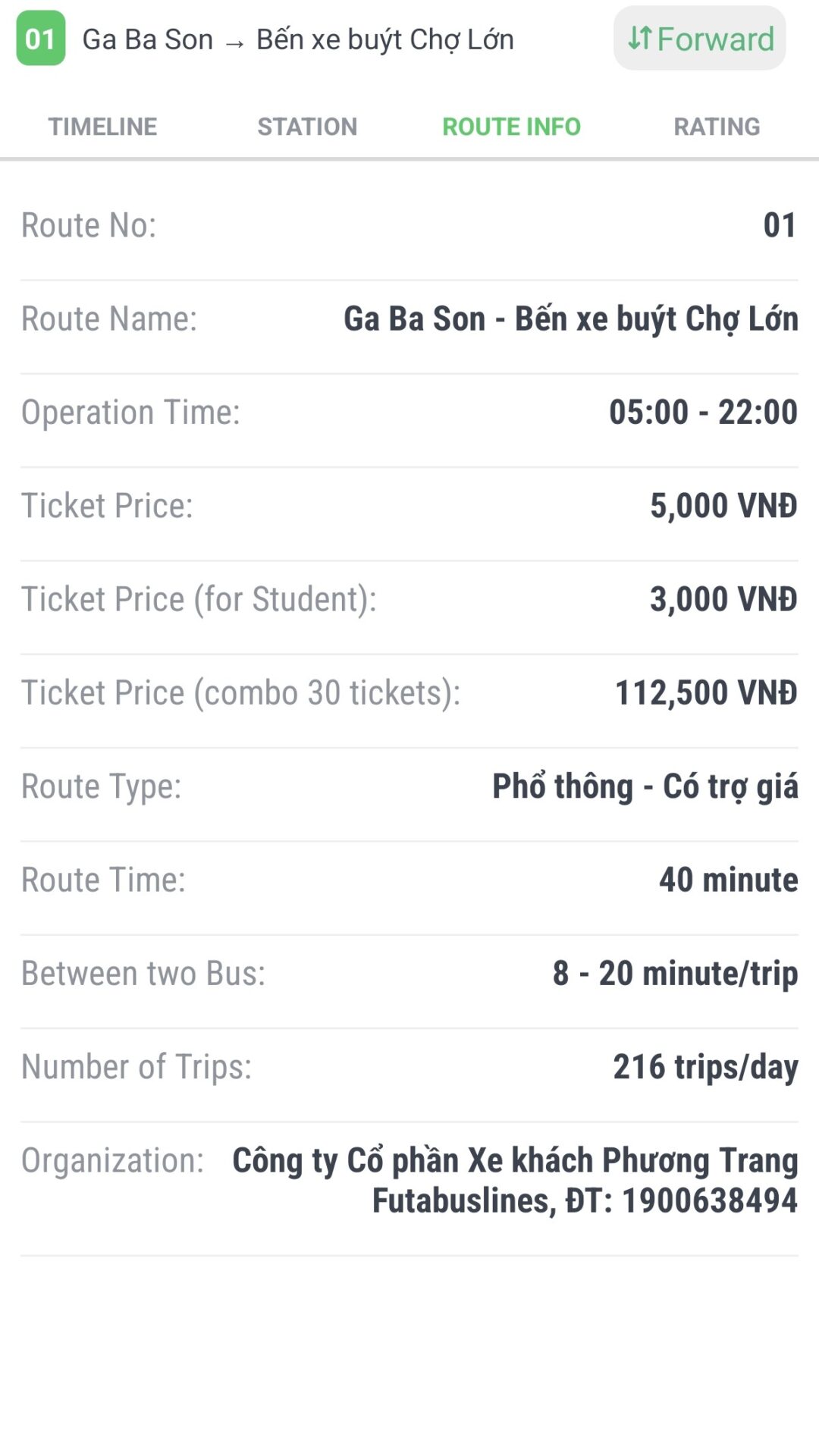819x1456 pixels.
Task: Select the Route No row
Action: 409,226
